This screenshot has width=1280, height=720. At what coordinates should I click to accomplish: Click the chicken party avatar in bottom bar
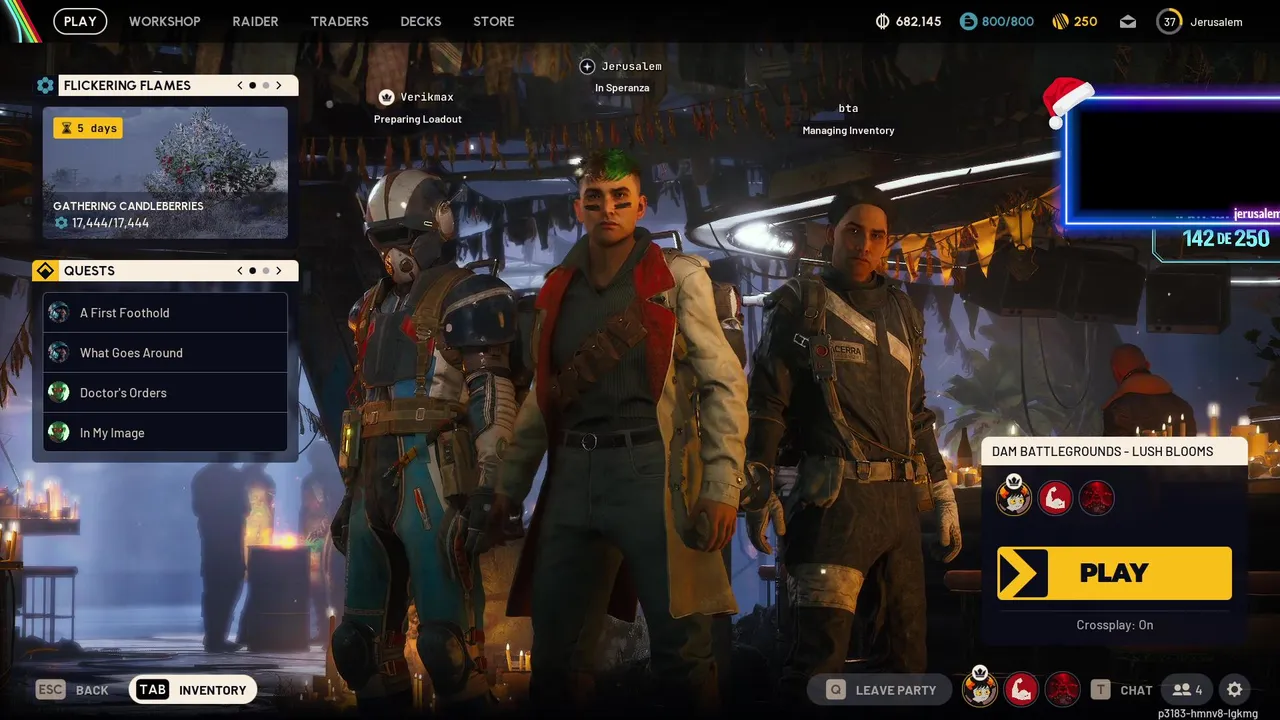coord(980,688)
